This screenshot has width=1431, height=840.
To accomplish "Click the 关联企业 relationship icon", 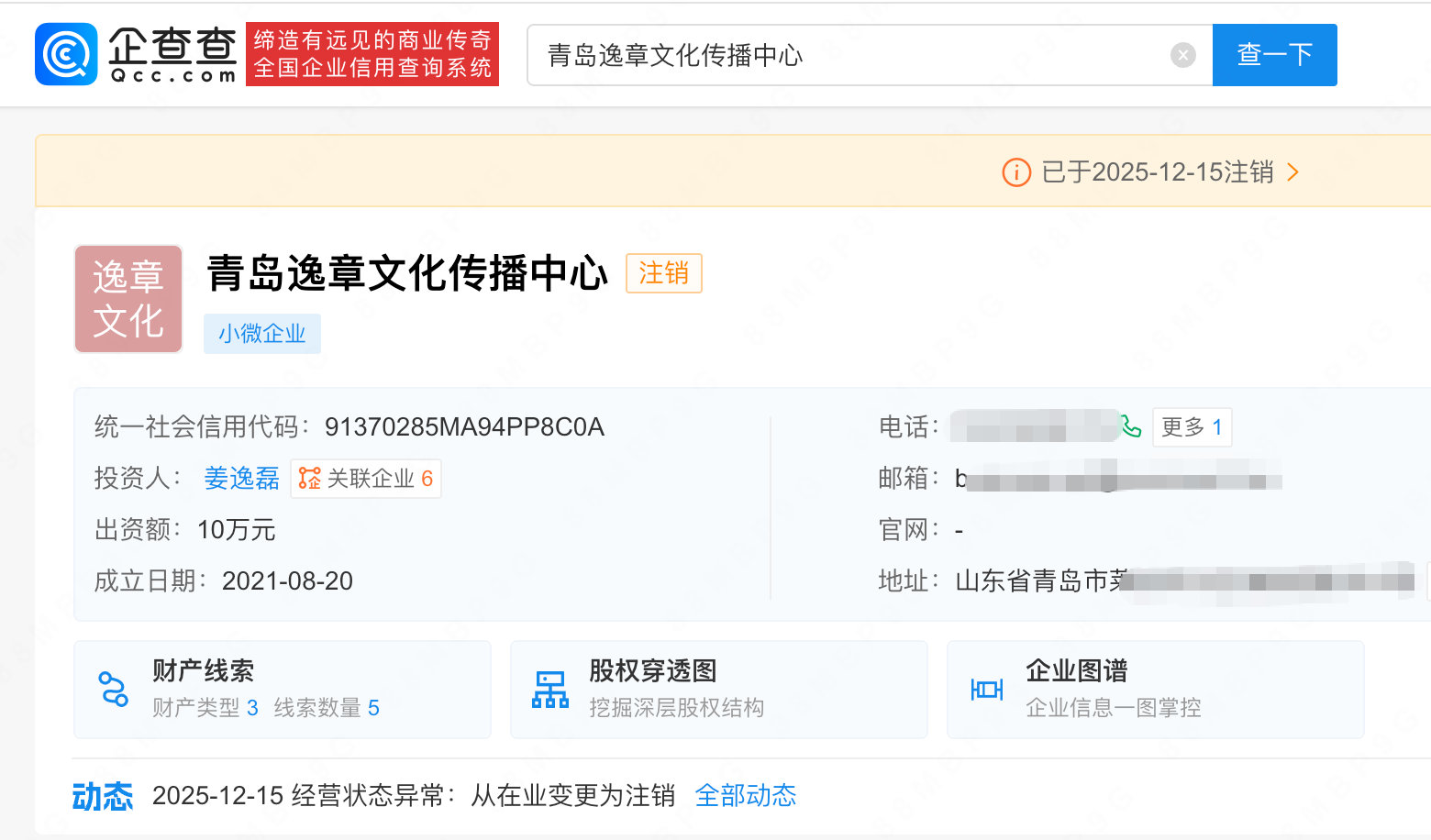I will [x=309, y=478].
